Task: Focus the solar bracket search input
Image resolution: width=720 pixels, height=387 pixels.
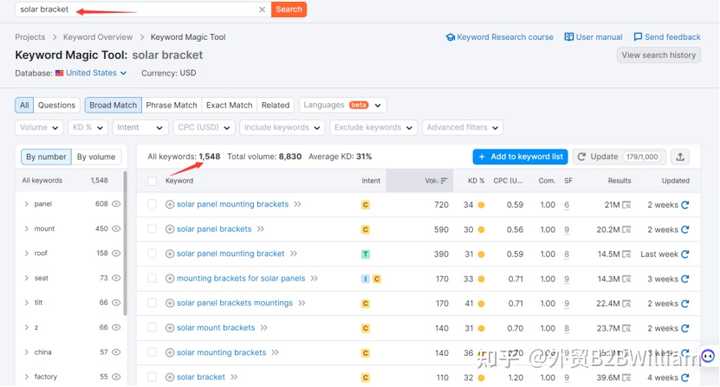Action: (138, 9)
